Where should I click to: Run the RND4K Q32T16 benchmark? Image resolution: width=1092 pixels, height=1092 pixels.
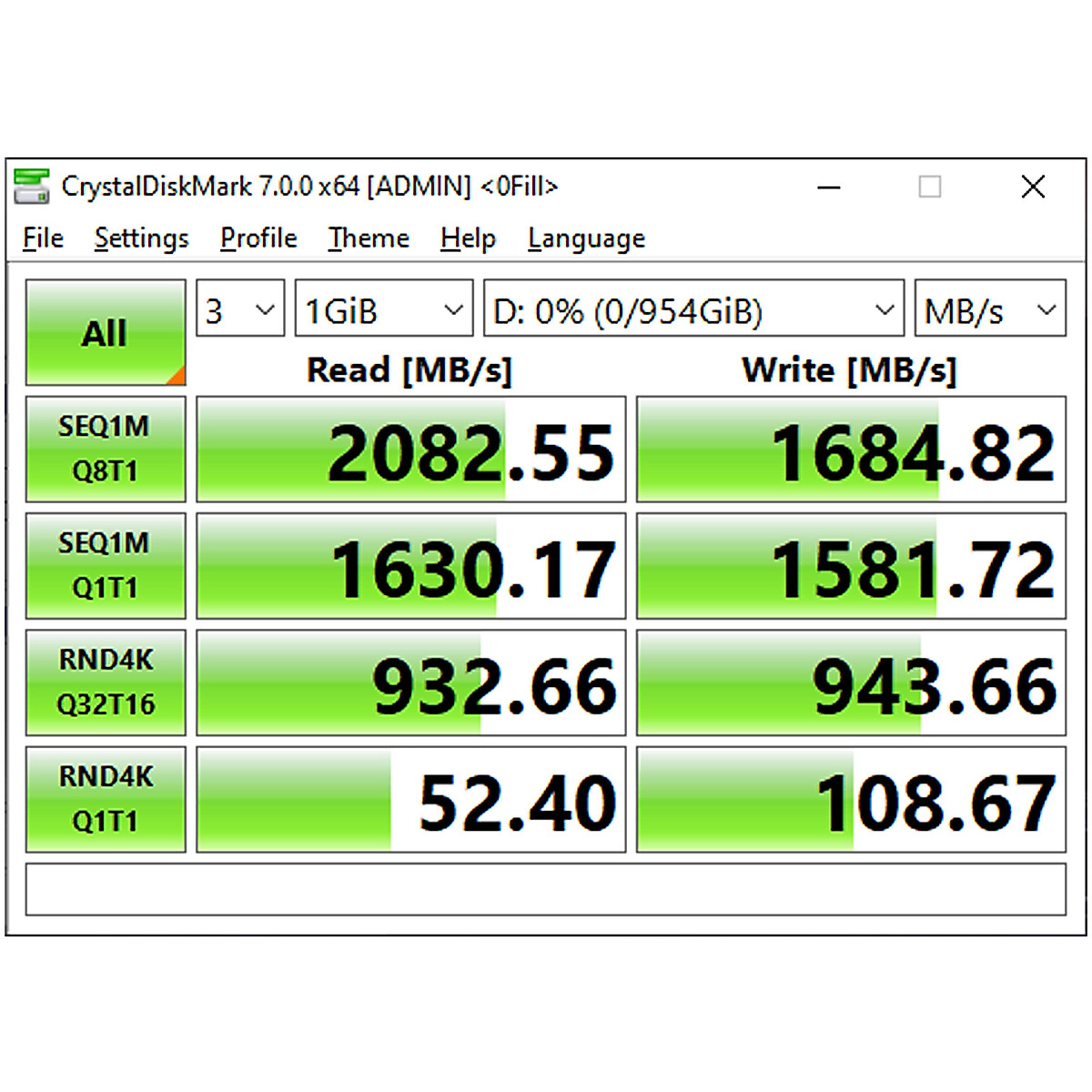pos(106,682)
